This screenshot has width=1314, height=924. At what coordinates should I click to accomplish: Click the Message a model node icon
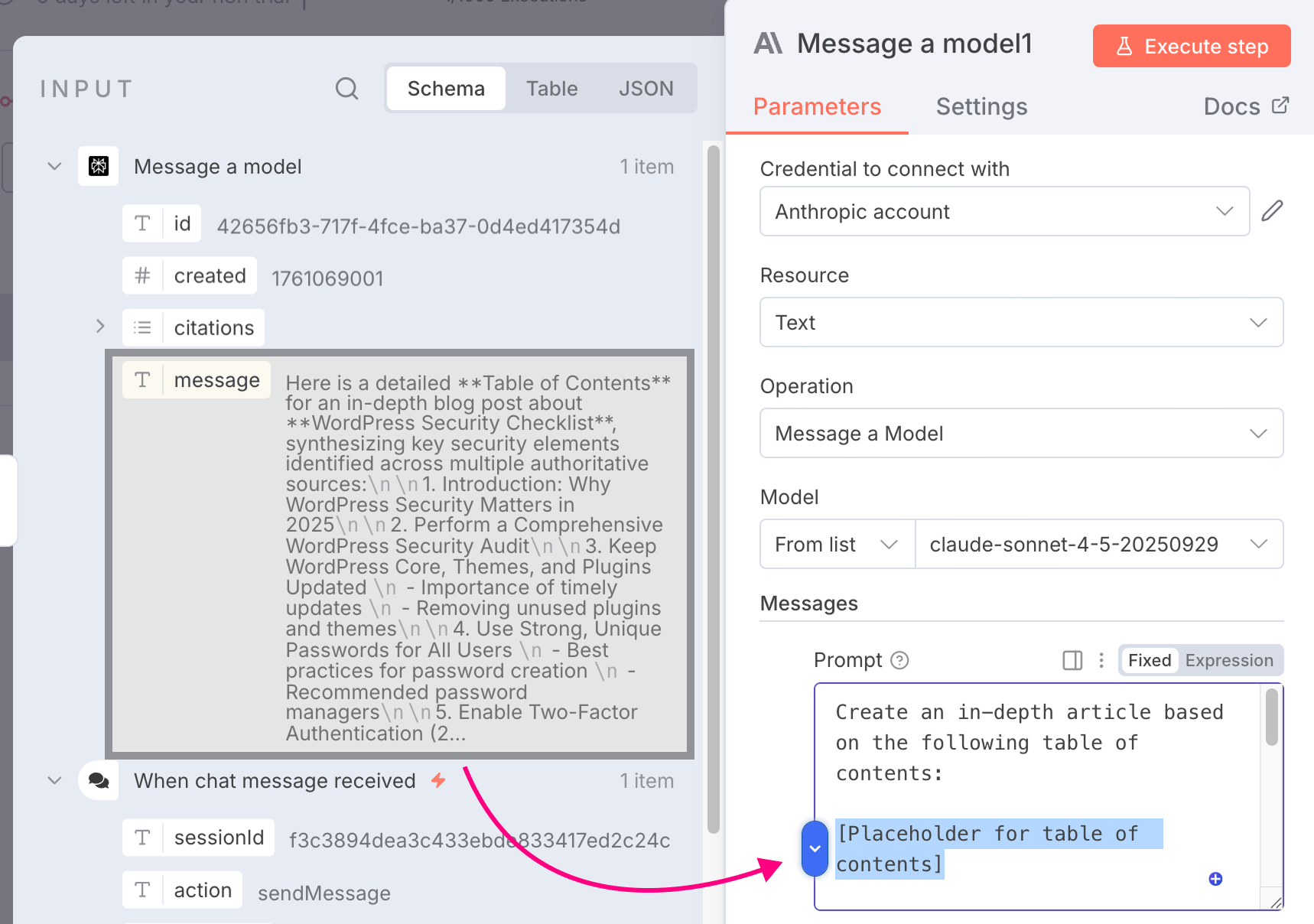pos(99,166)
